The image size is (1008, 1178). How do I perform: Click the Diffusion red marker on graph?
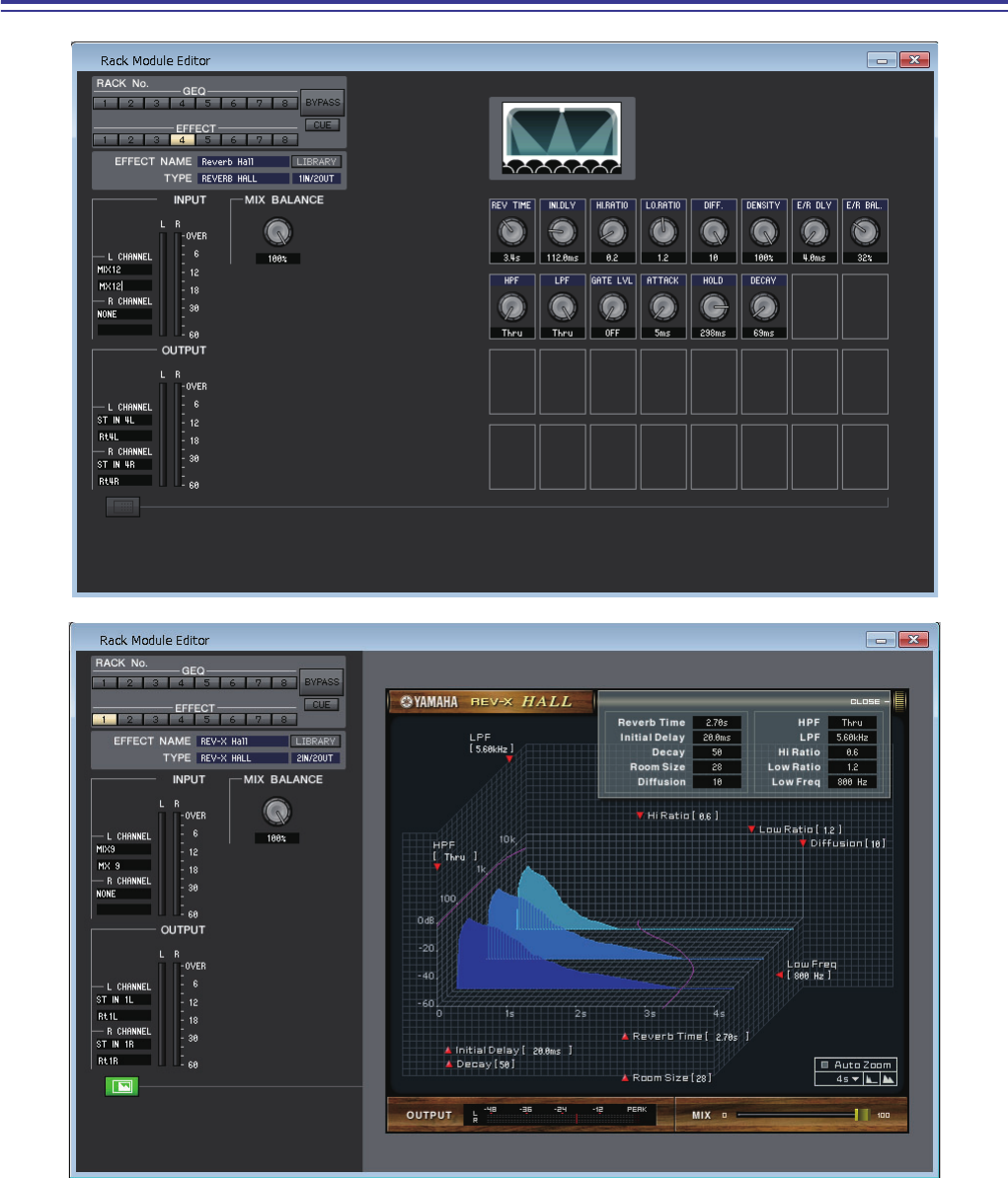click(803, 843)
